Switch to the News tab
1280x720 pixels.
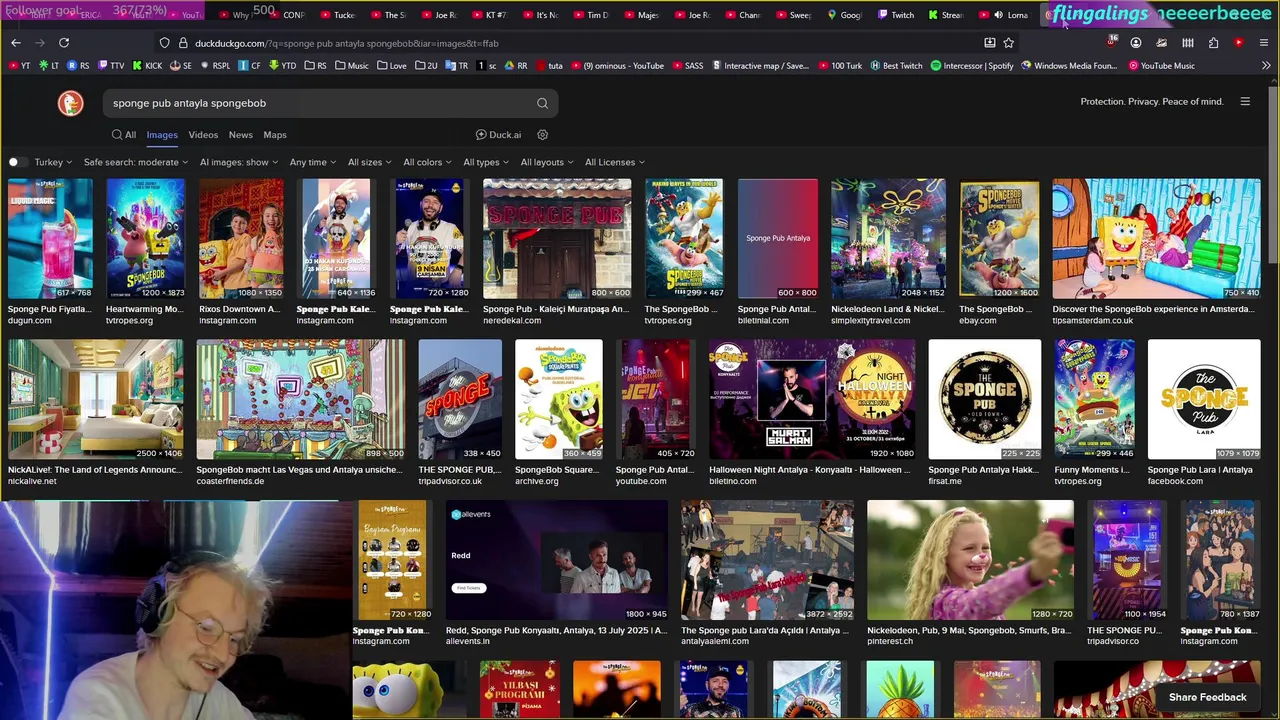(x=241, y=135)
